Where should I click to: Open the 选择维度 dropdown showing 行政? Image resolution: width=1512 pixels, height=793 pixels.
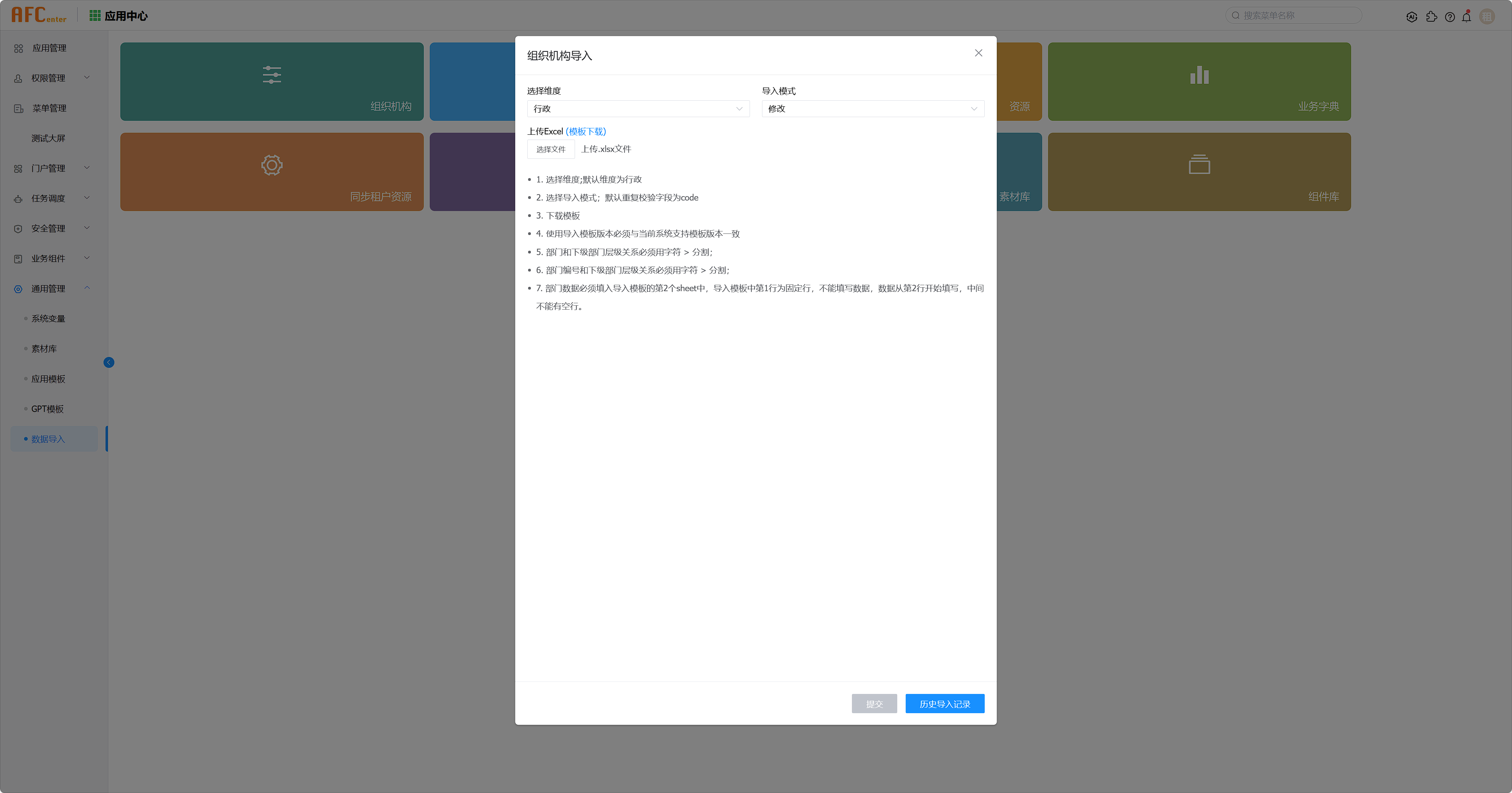click(x=638, y=109)
